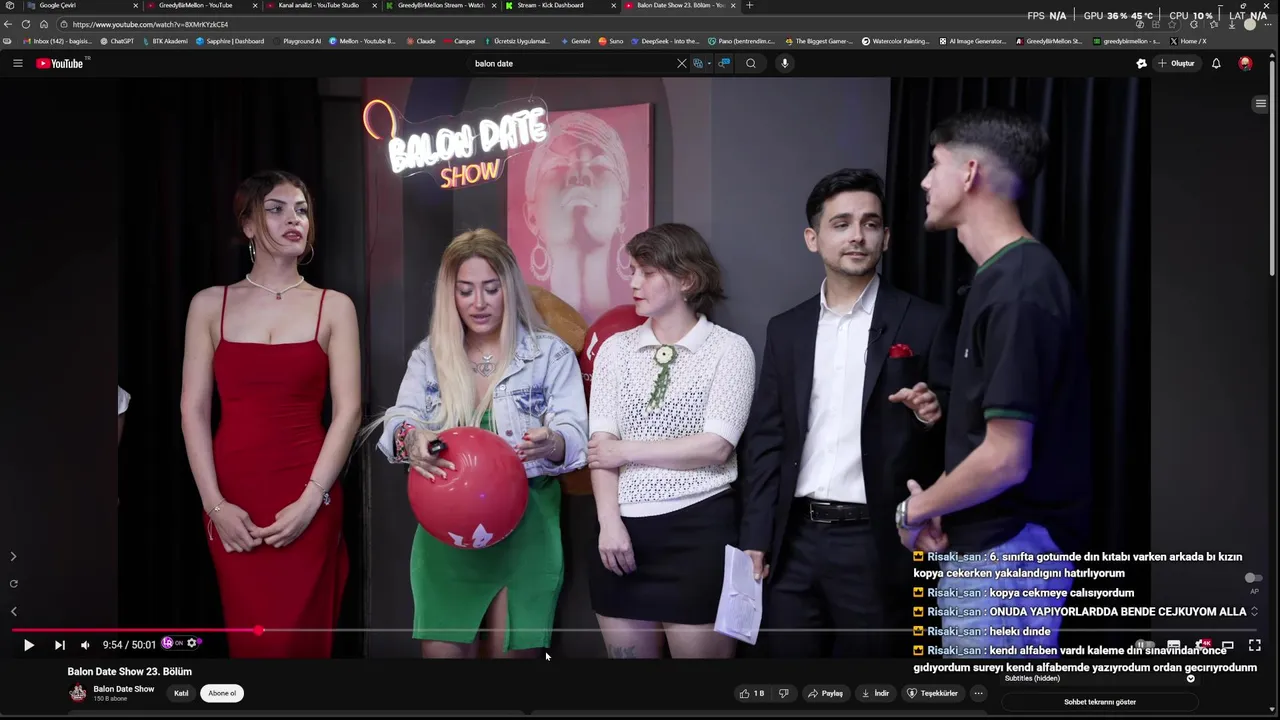The height and width of the screenshot is (720, 1280).
Task: Open Claude bookmark
Action: pyautogui.click(x=421, y=41)
